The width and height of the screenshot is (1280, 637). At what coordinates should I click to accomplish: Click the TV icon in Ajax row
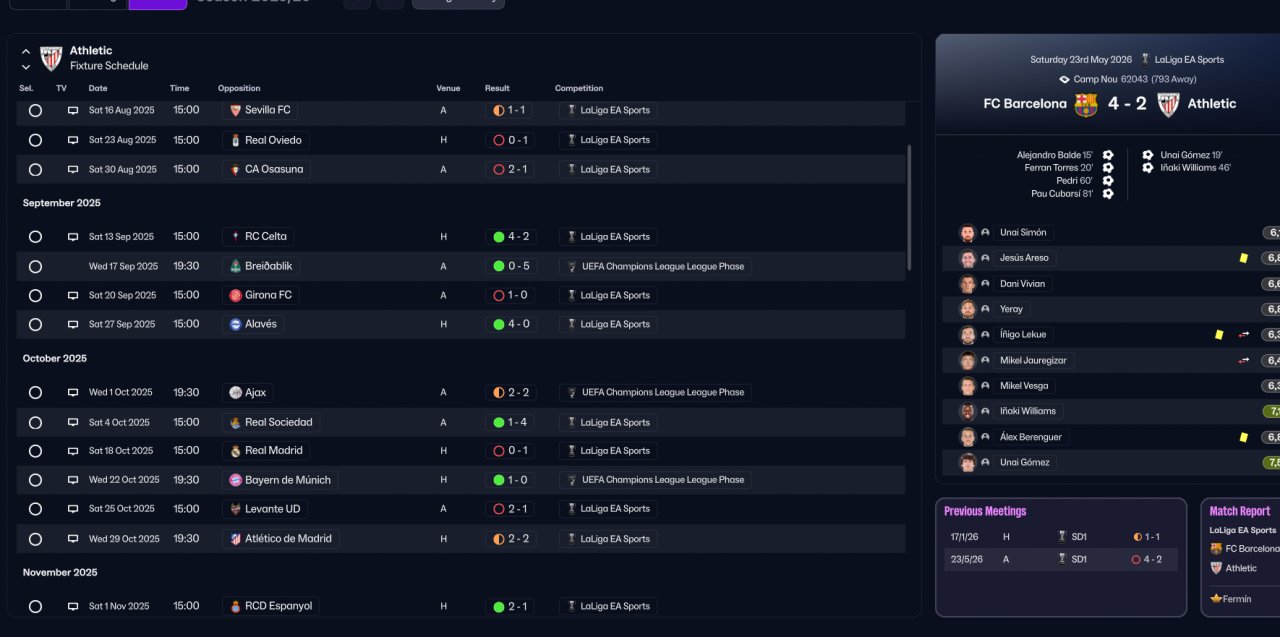click(x=73, y=393)
